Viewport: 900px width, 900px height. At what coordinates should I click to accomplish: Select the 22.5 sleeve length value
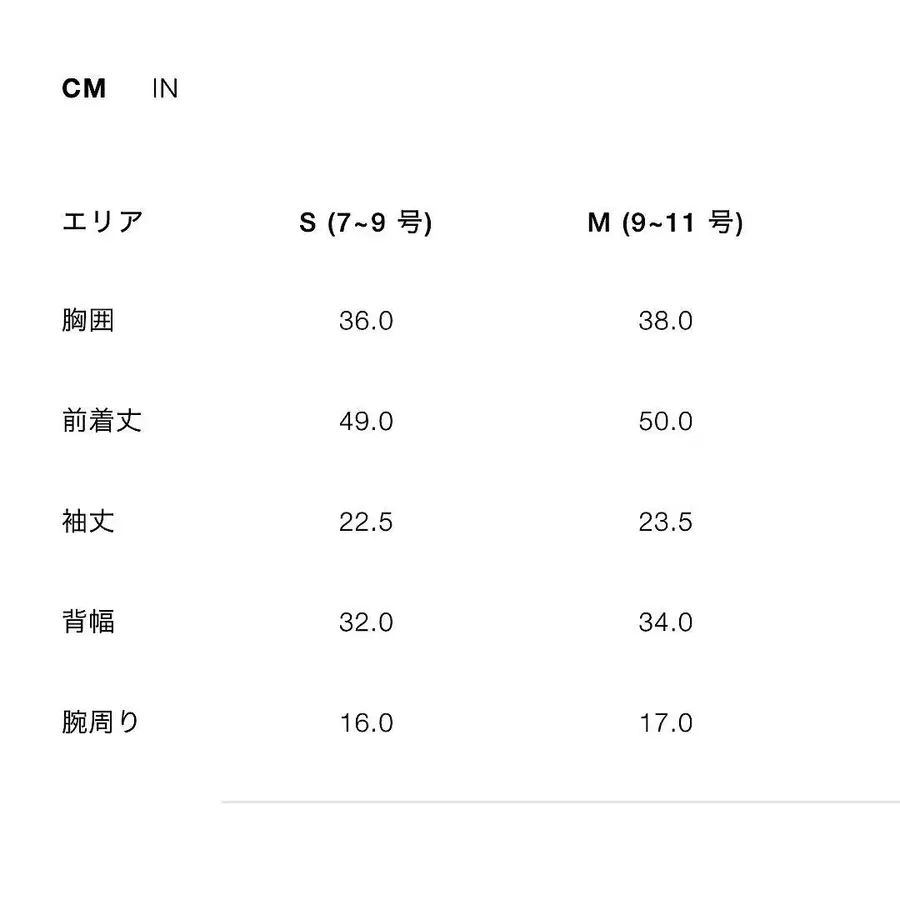coord(366,522)
